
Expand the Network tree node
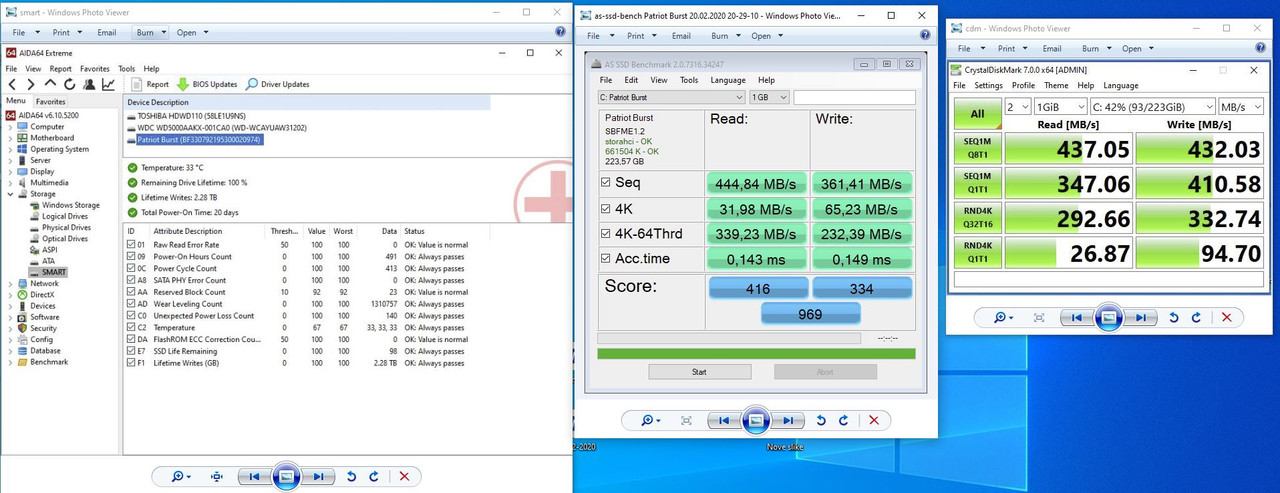coord(10,283)
